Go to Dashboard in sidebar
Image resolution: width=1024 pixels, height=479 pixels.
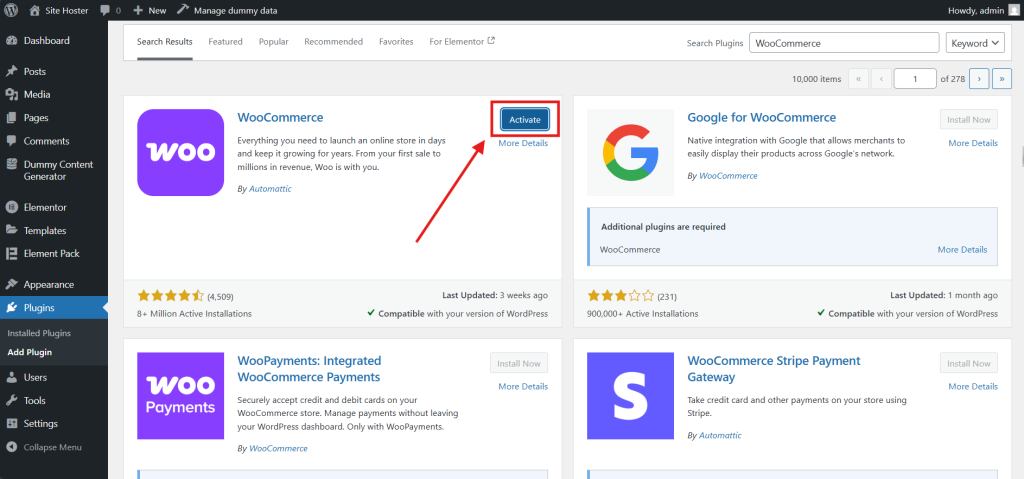click(46, 41)
